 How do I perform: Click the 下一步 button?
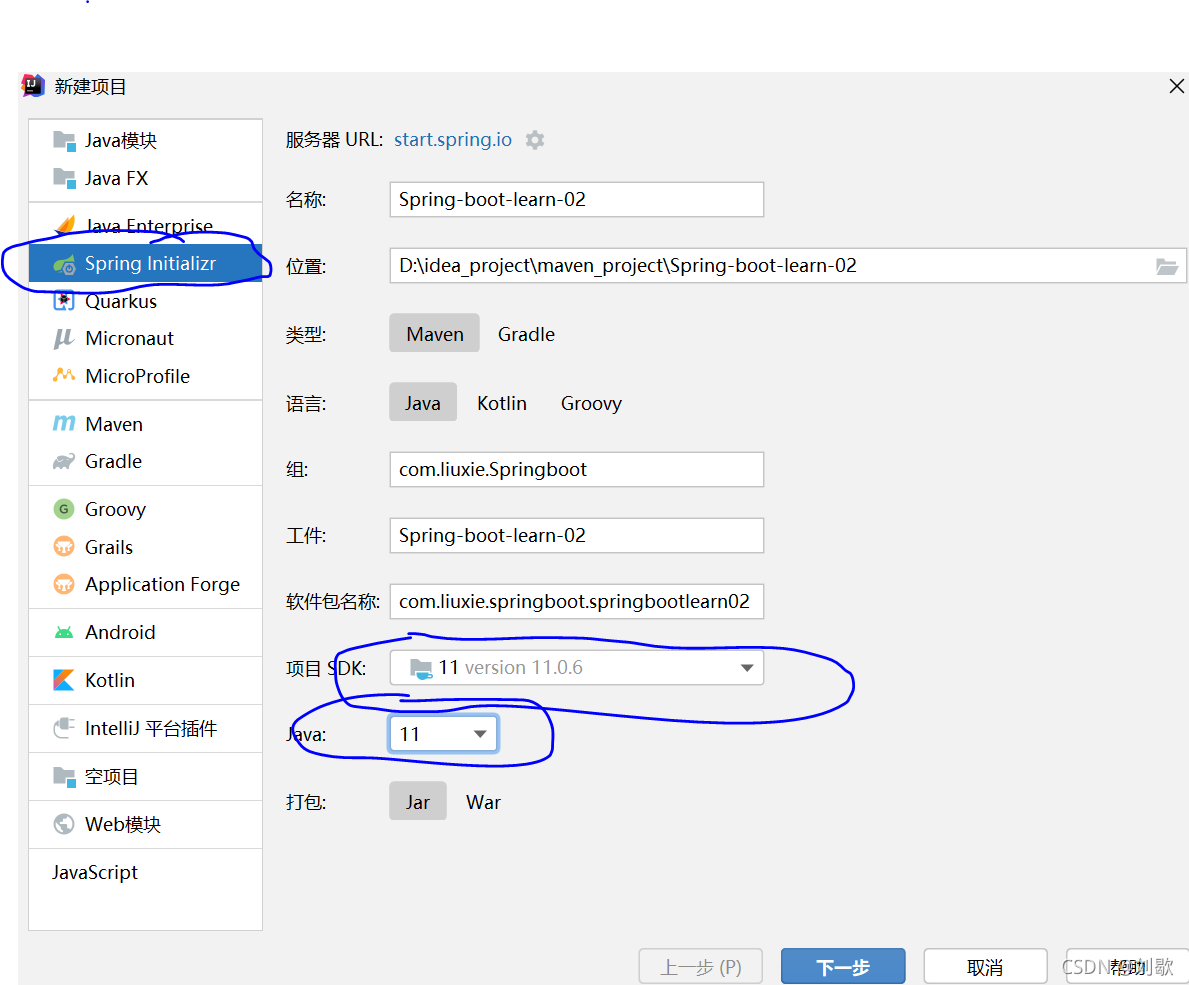pos(843,967)
